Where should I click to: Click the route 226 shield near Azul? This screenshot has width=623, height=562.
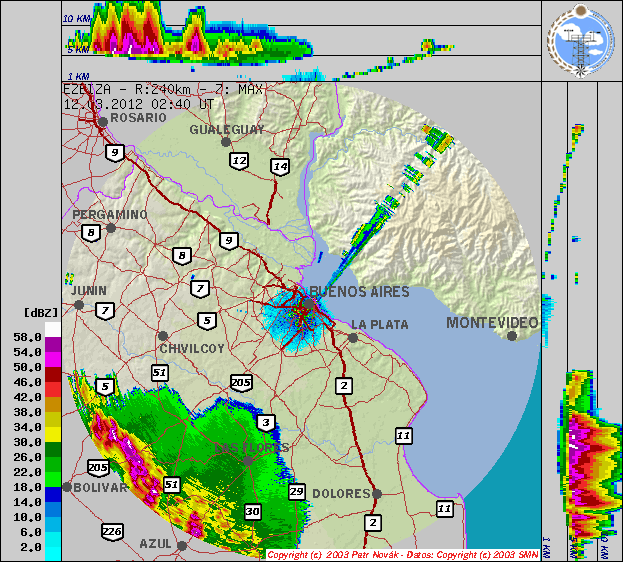(112, 532)
